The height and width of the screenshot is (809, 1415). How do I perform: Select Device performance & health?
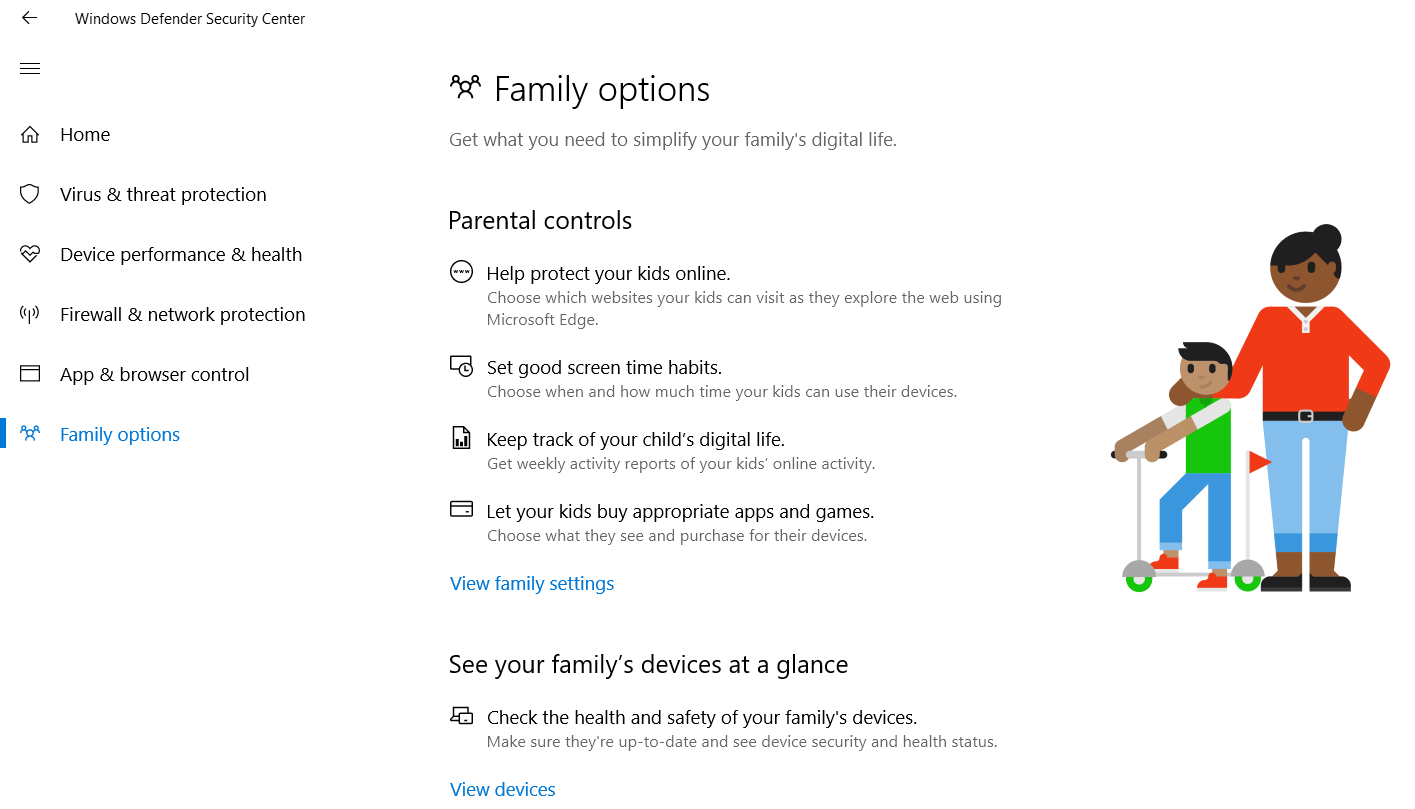(x=181, y=254)
